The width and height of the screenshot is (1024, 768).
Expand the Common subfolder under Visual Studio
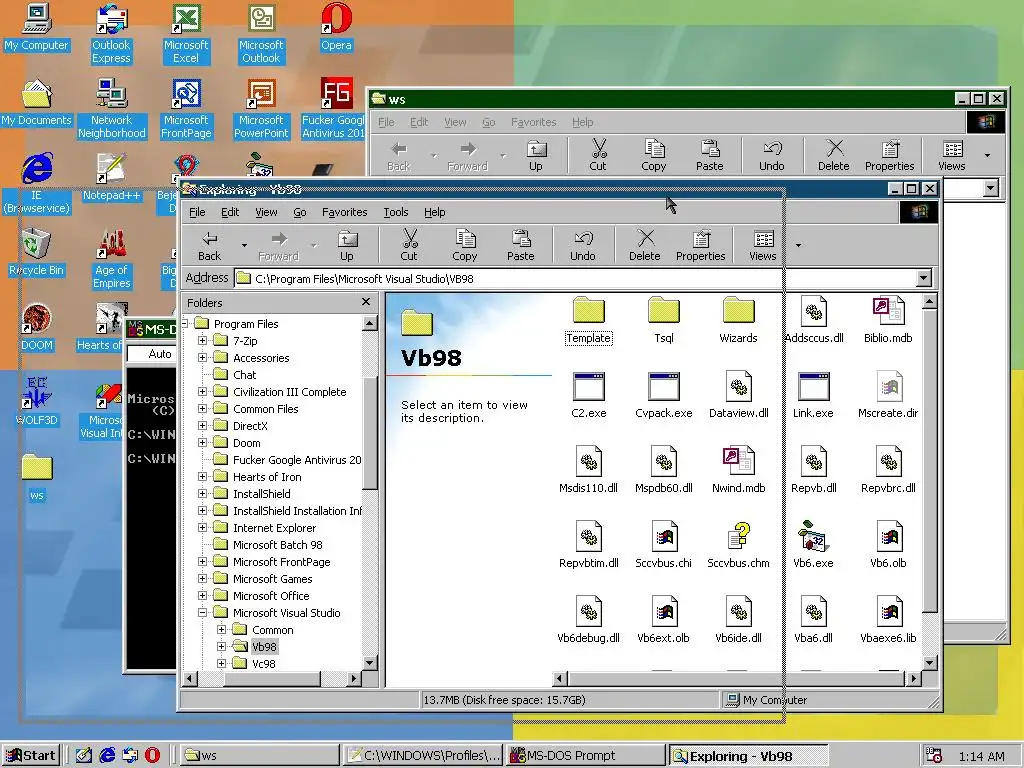(221, 629)
